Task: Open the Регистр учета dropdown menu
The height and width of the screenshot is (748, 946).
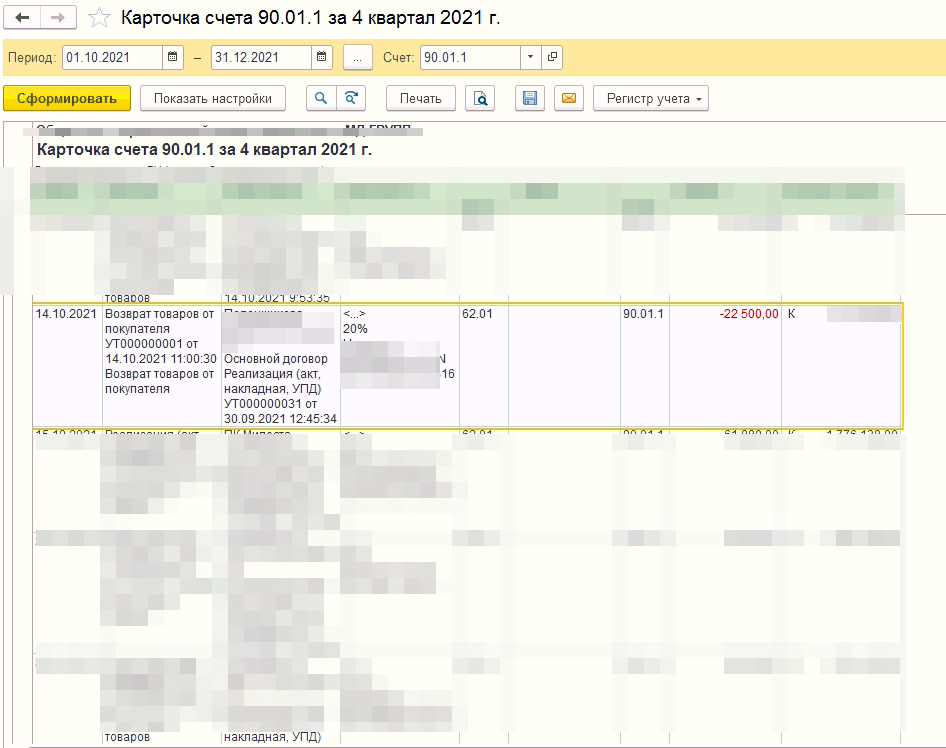Action: tap(651, 98)
